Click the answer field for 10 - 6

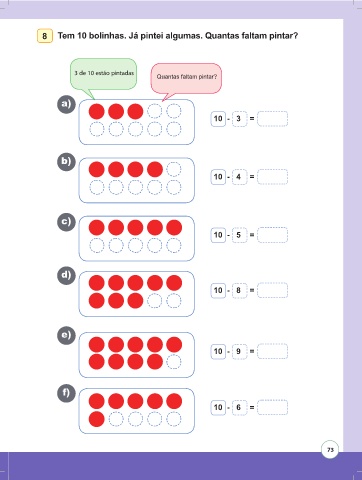pos(272,407)
